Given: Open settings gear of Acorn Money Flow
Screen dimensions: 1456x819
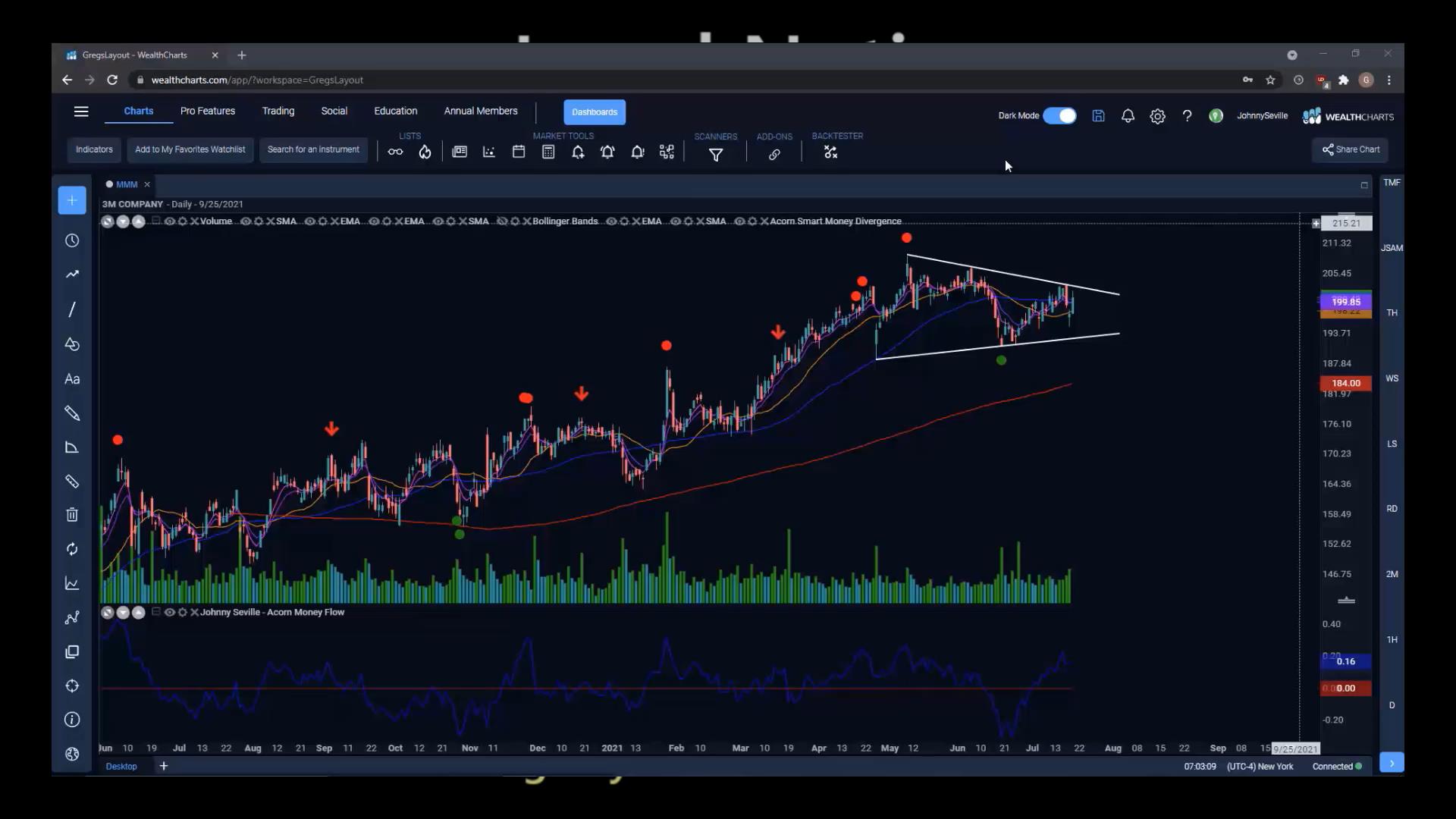Looking at the screenshot, I should [x=182, y=612].
